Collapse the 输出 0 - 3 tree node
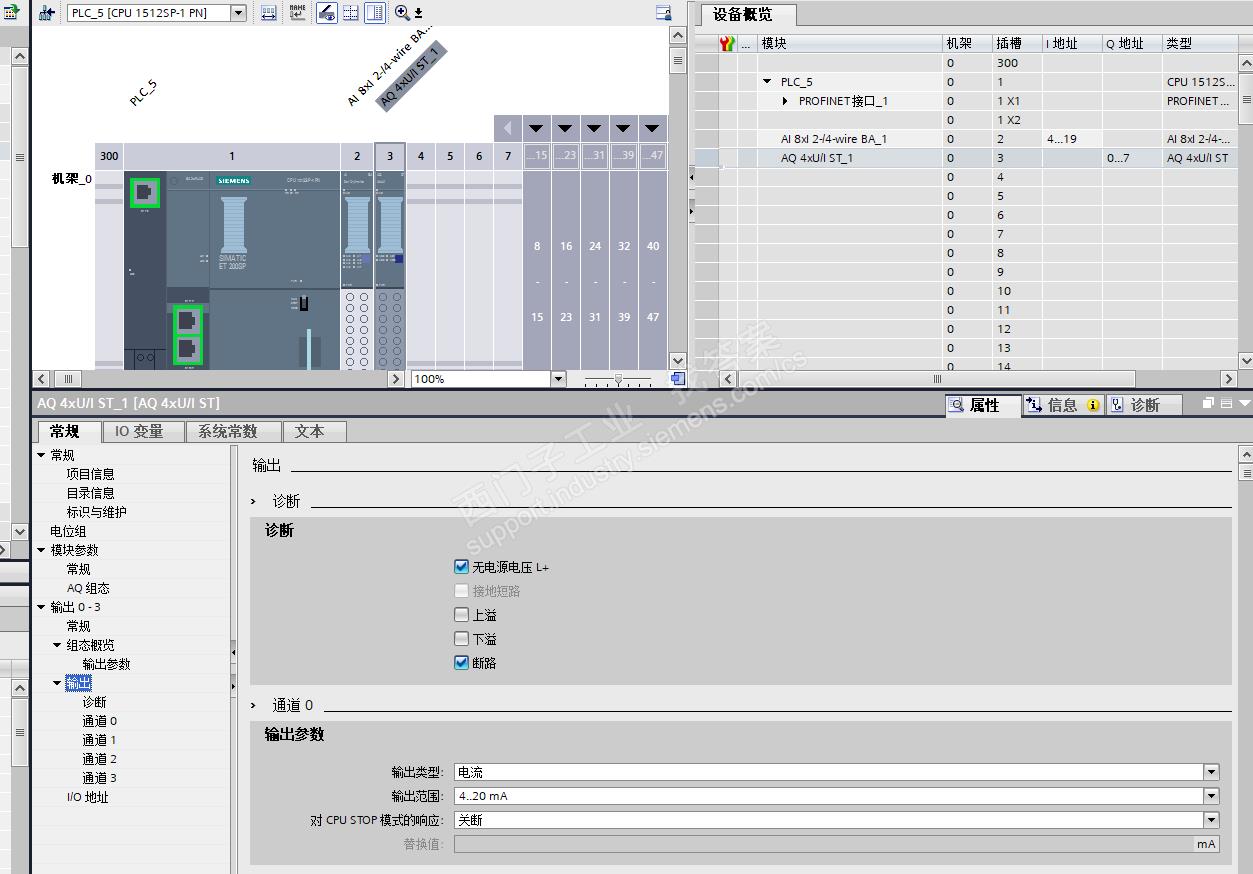Viewport: 1253px width, 874px height. [x=41, y=607]
